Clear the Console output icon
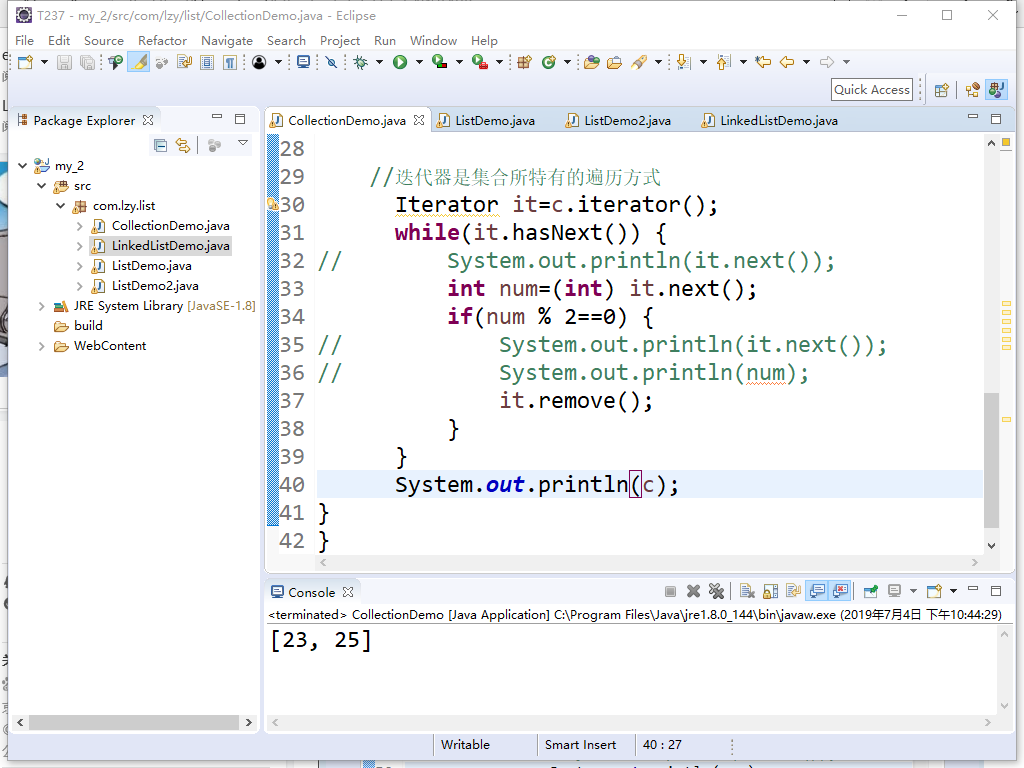Screen dimensions: 1024x768 (747, 592)
